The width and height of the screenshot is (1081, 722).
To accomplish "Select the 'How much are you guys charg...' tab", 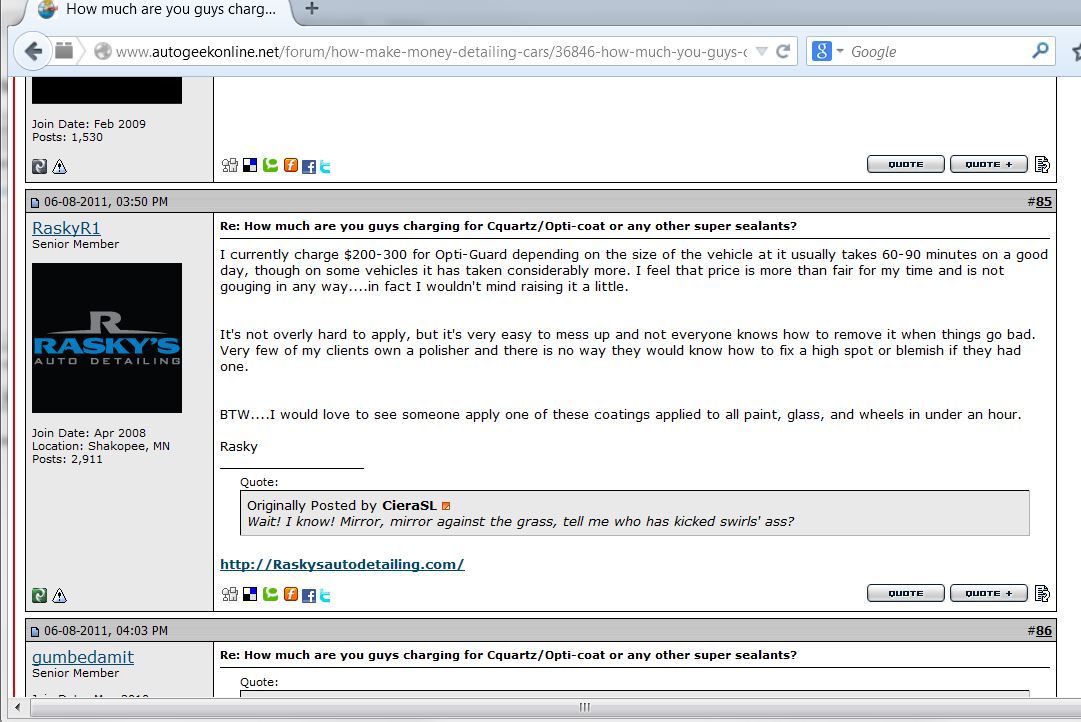I will (160, 10).
